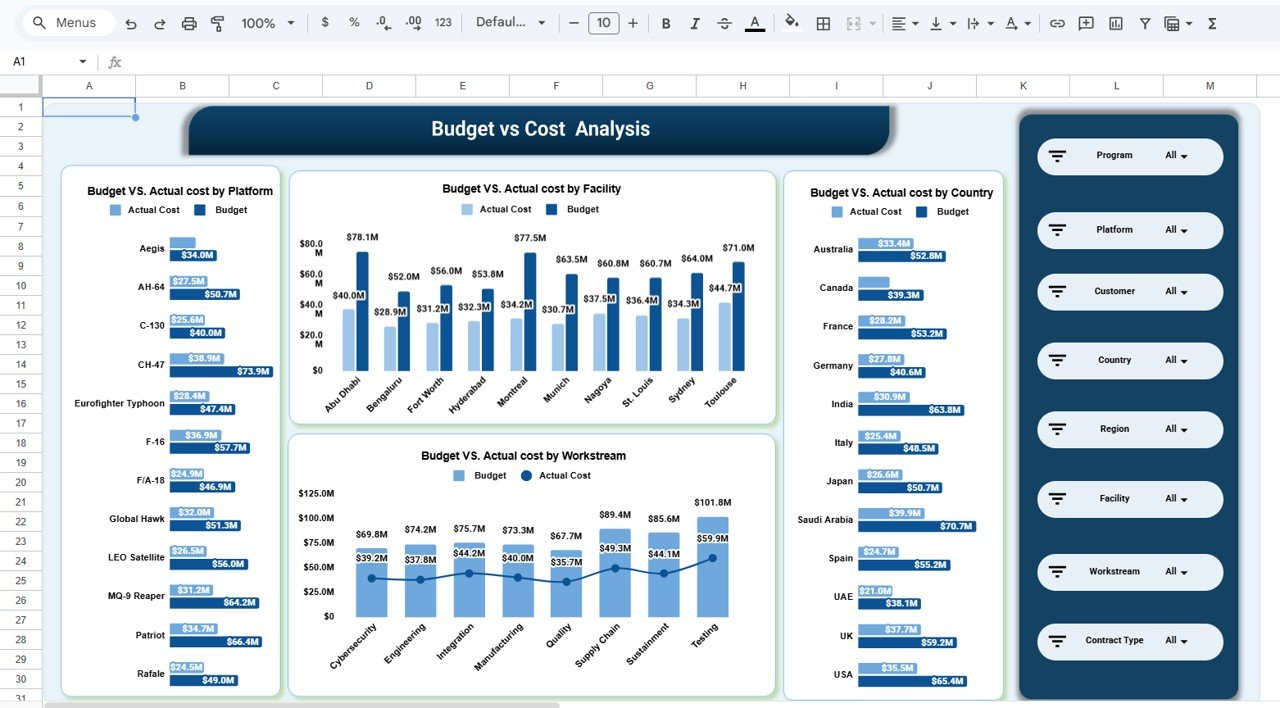
Task: Select the paint format tool
Action: pyautogui.click(x=217, y=22)
